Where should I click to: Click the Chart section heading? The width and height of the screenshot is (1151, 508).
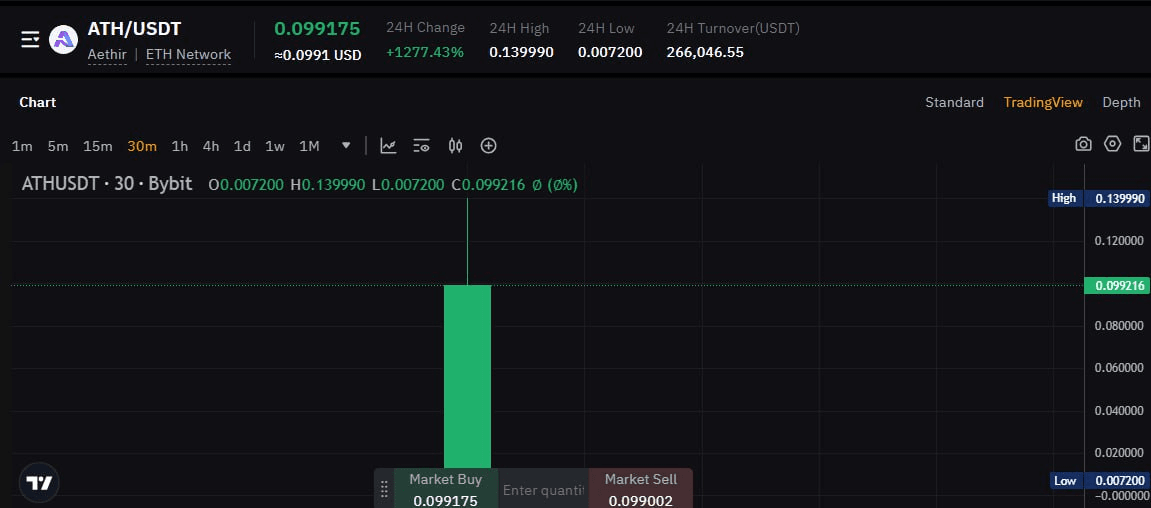[37, 102]
